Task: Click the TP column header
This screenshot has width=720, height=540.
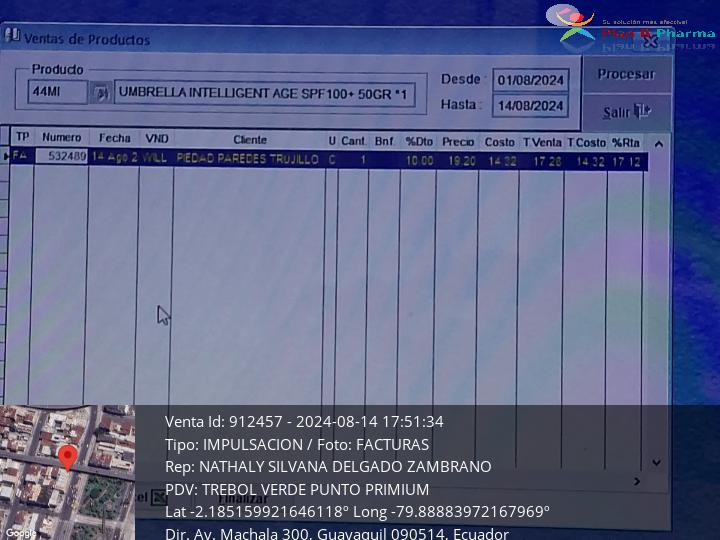Action: click(x=22, y=137)
